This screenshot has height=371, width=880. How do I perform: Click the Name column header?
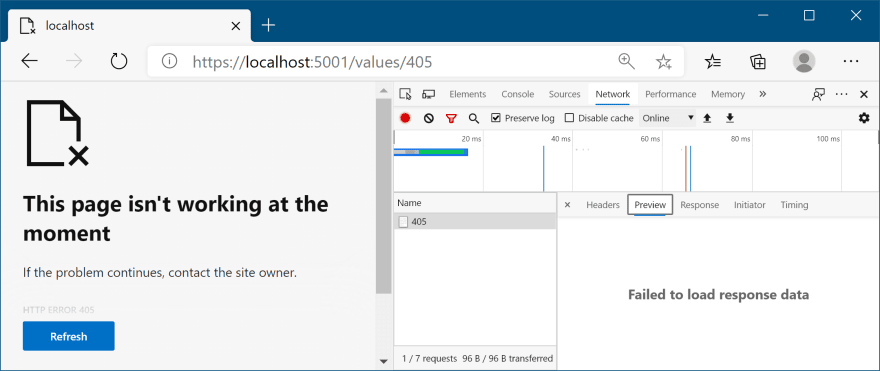(475, 203)
